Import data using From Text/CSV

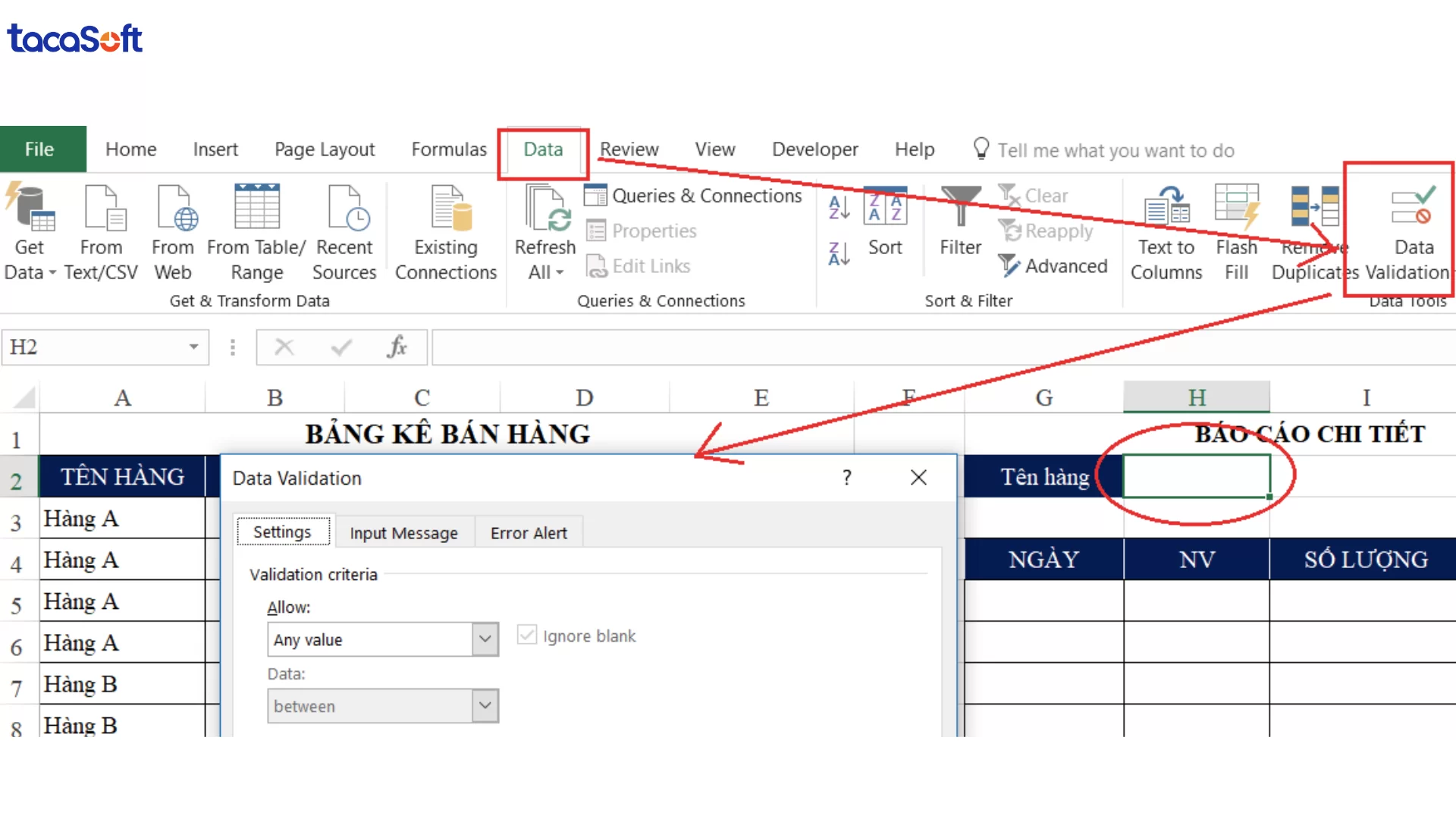click(102, 231)
